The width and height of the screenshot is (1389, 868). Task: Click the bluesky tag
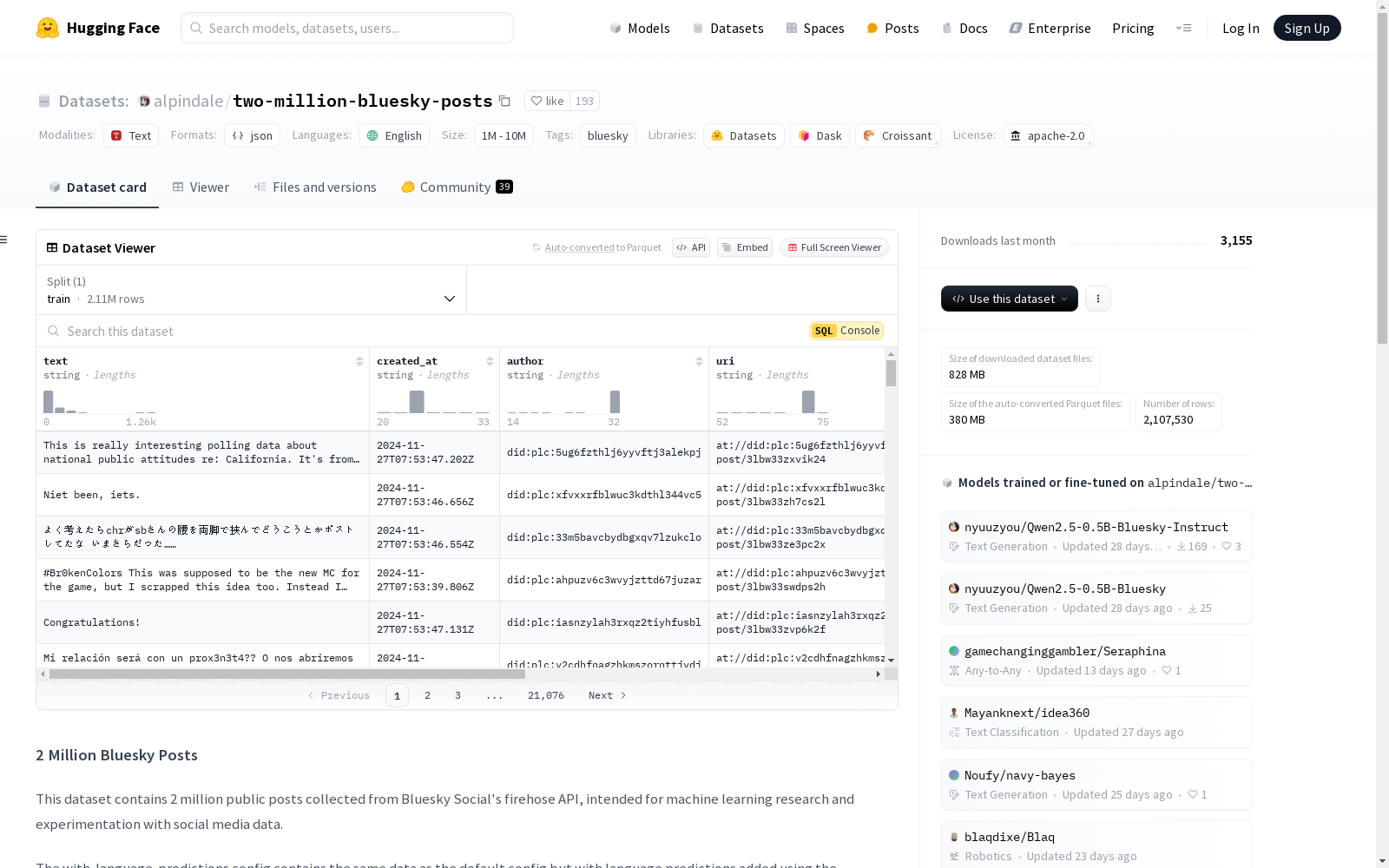click(608, 135)
